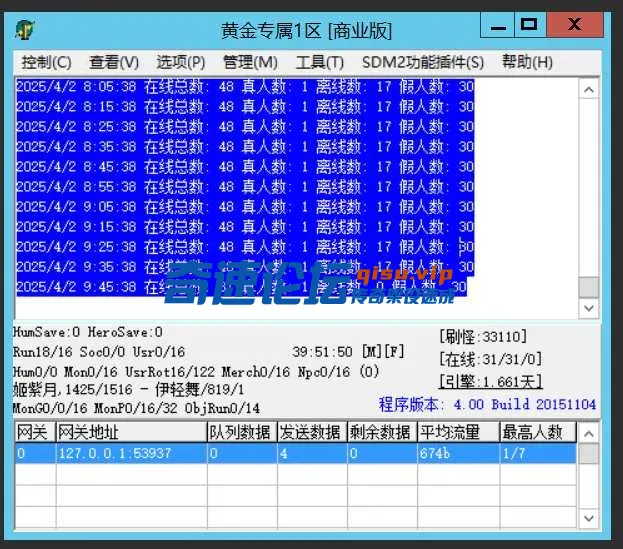
Task: Open the SDM2功能插件(S) menu
Action: 423,62
